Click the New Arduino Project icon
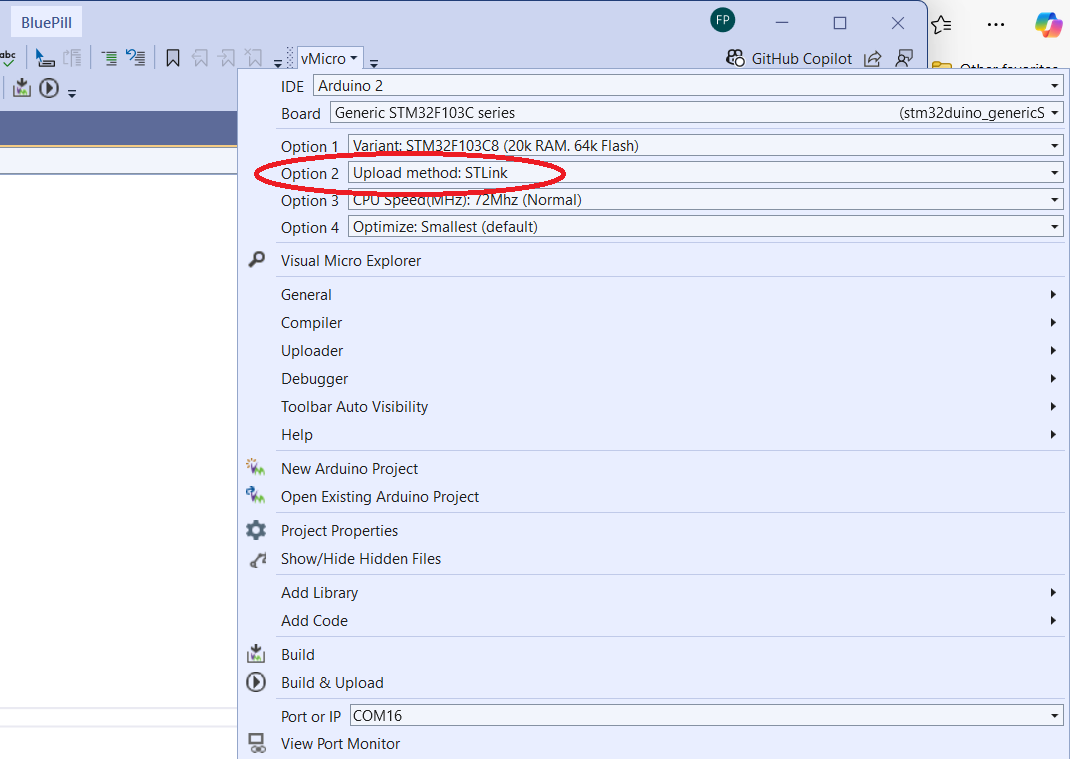The width and height of the screenshot is (1070, 759). [256, 468]
